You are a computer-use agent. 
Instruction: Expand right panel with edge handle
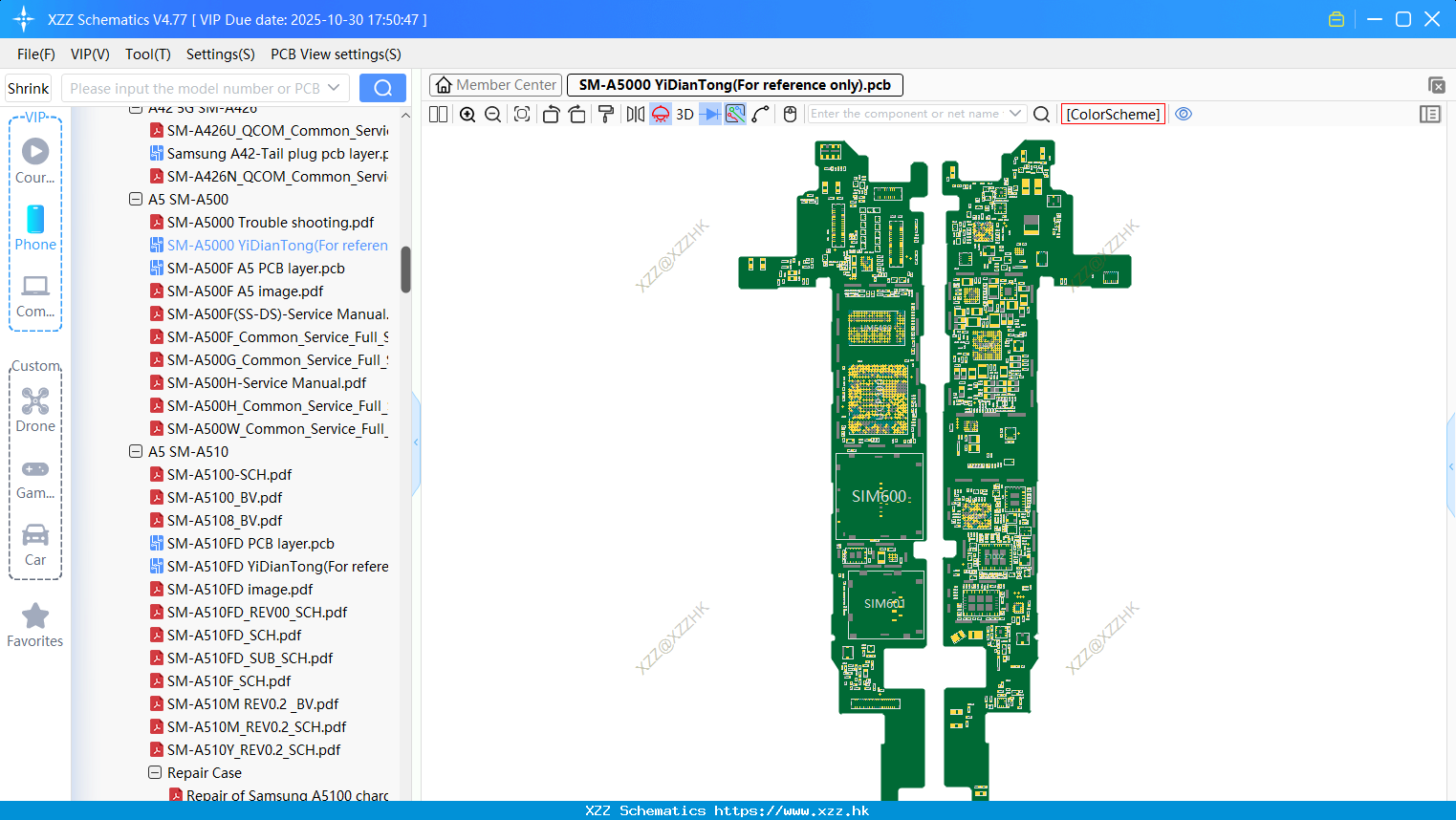(1450, 465)
